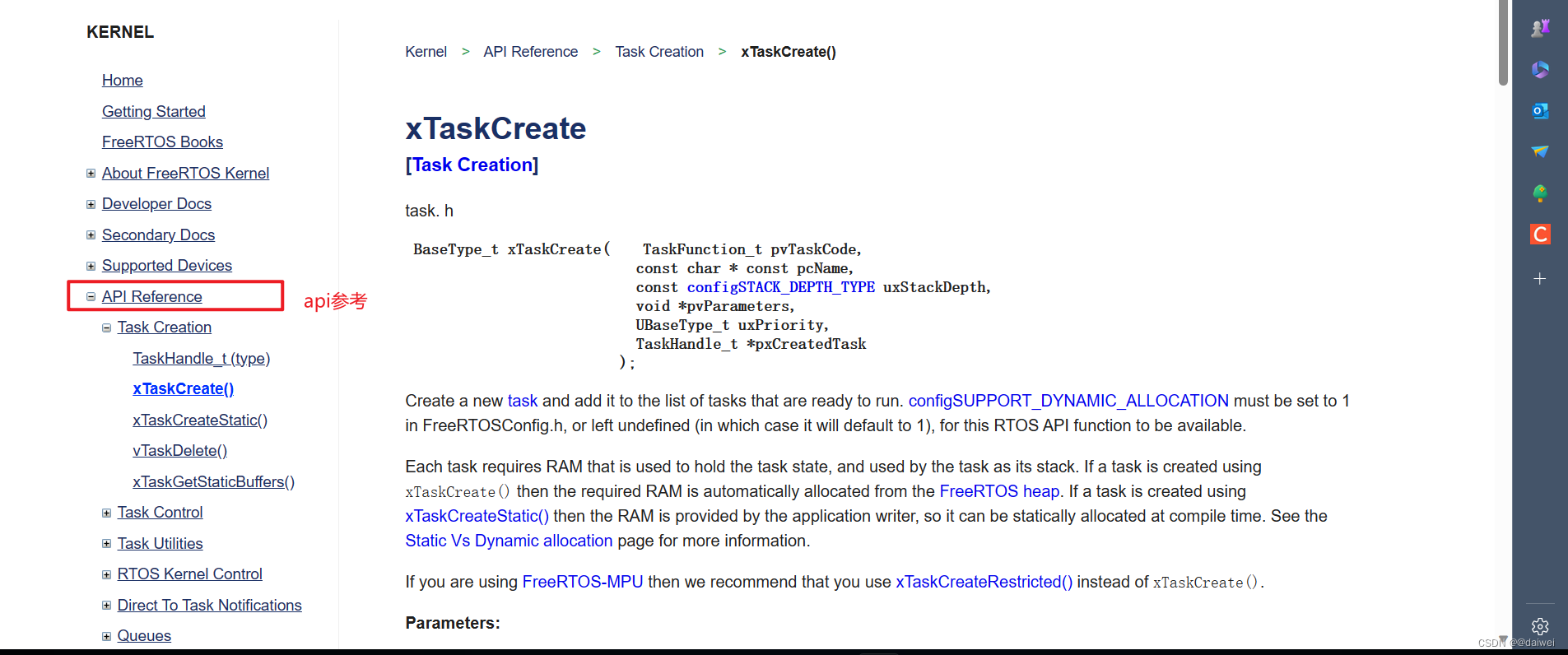
Task: Open the Outlook icon in Edge sidebar
Action: (1540, 110)
